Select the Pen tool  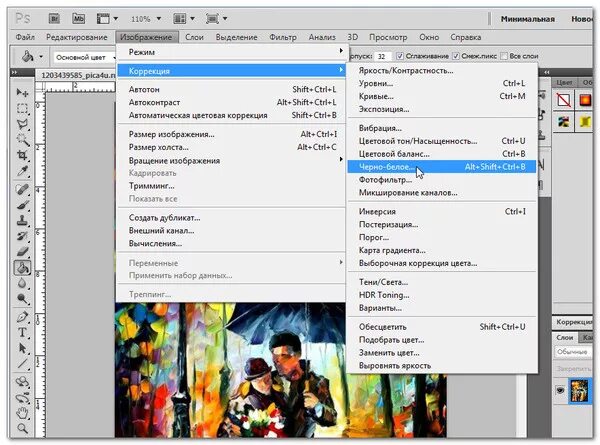click(22, 317)
